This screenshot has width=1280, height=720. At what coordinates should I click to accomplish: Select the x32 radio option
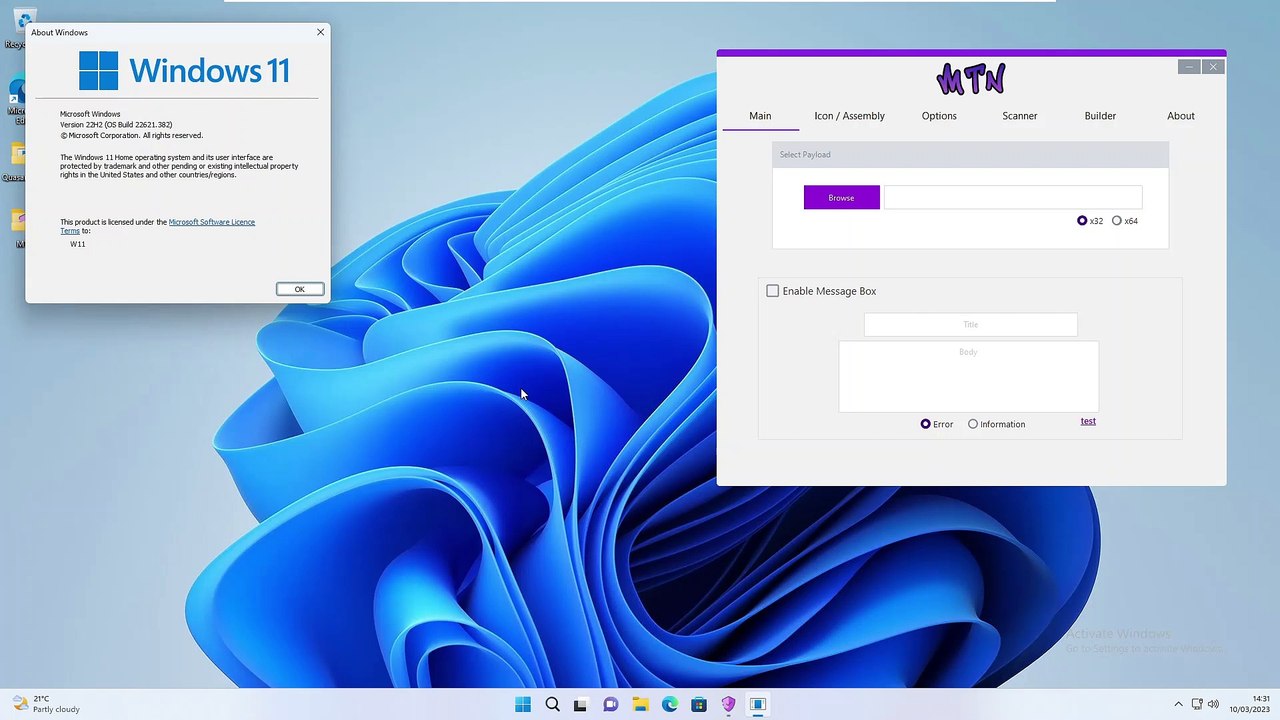click(x=1090, y=221)
